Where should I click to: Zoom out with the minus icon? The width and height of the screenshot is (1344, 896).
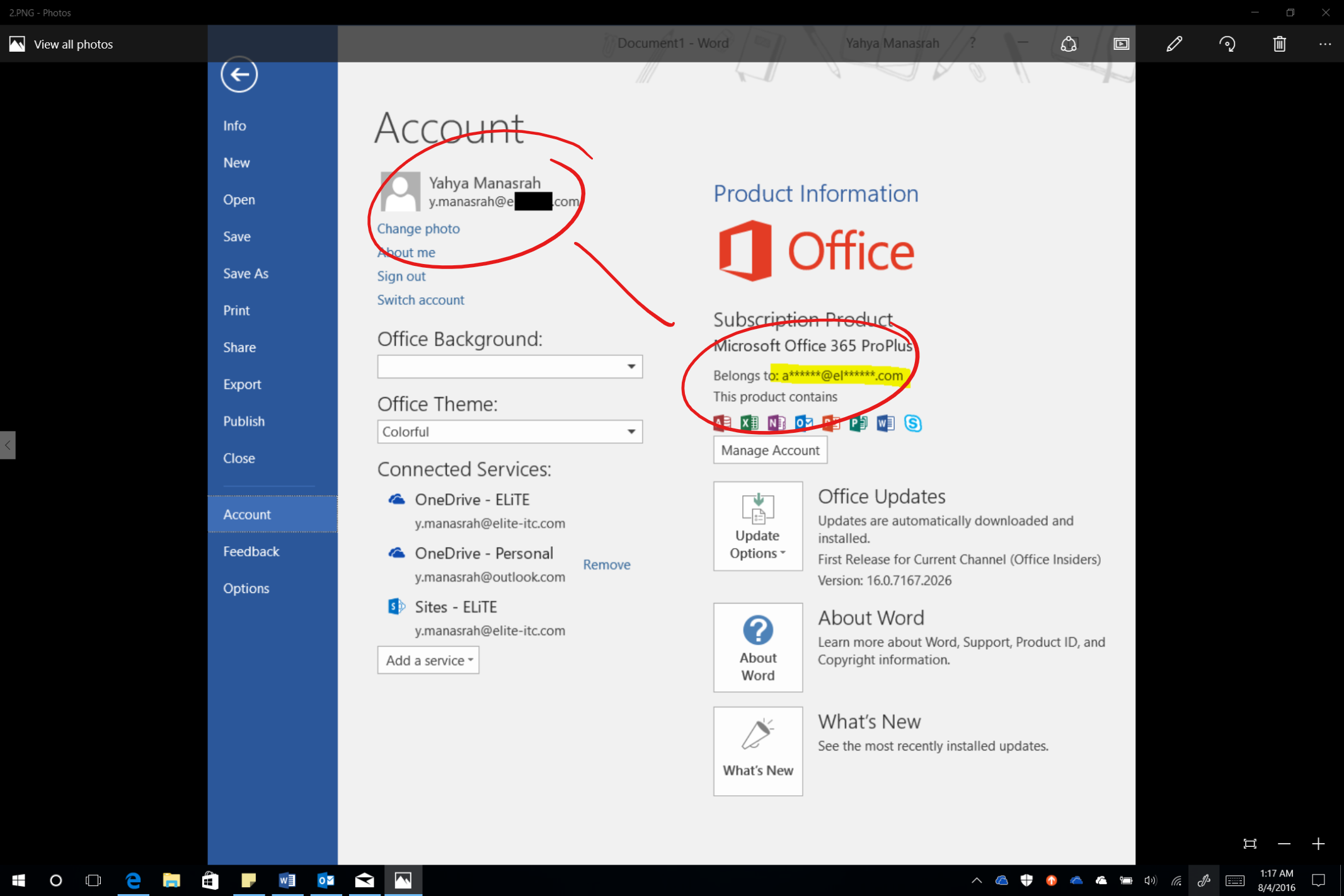1284,844
